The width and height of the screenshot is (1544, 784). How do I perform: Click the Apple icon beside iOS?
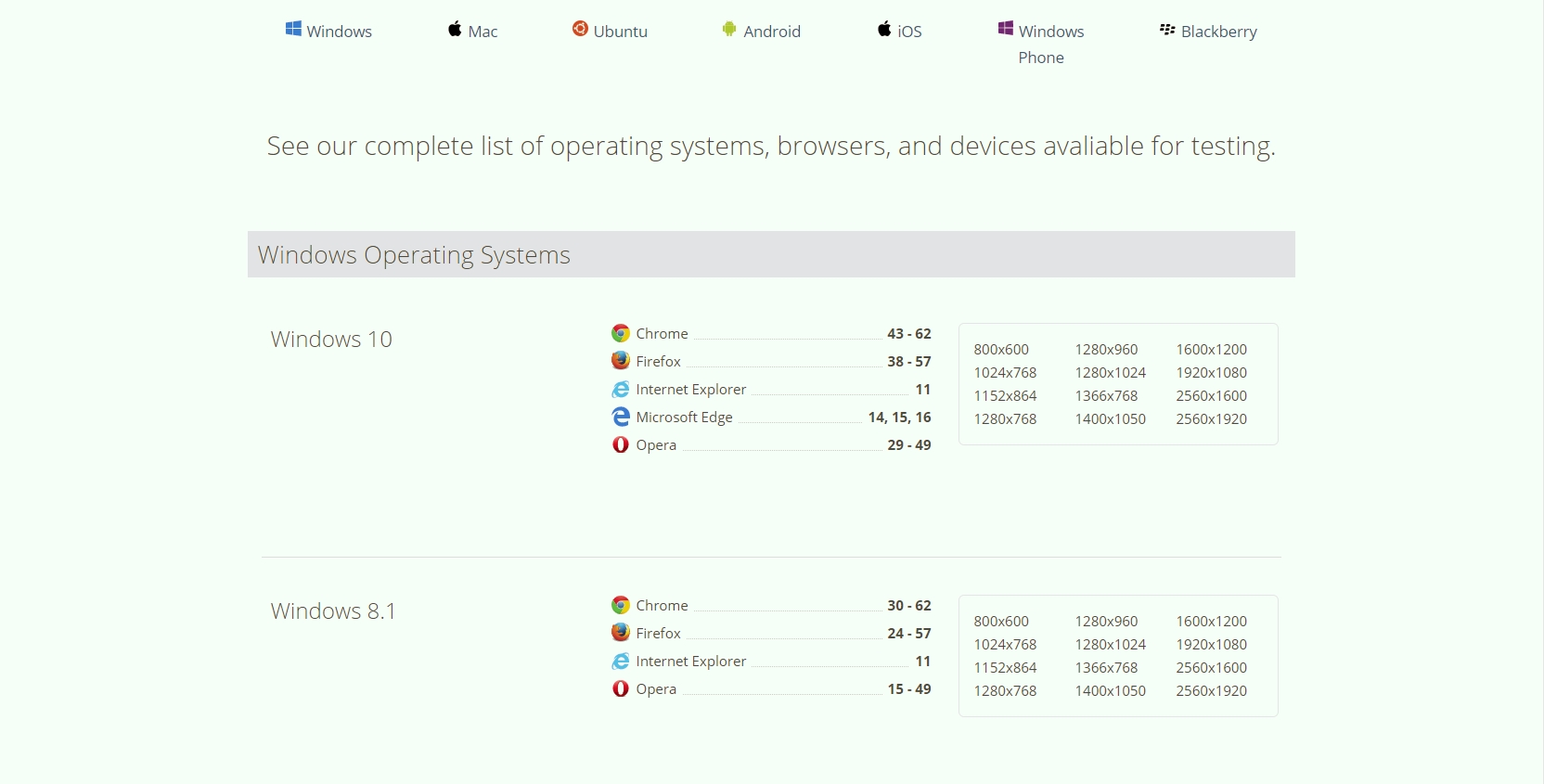click(x=884, y=29)
